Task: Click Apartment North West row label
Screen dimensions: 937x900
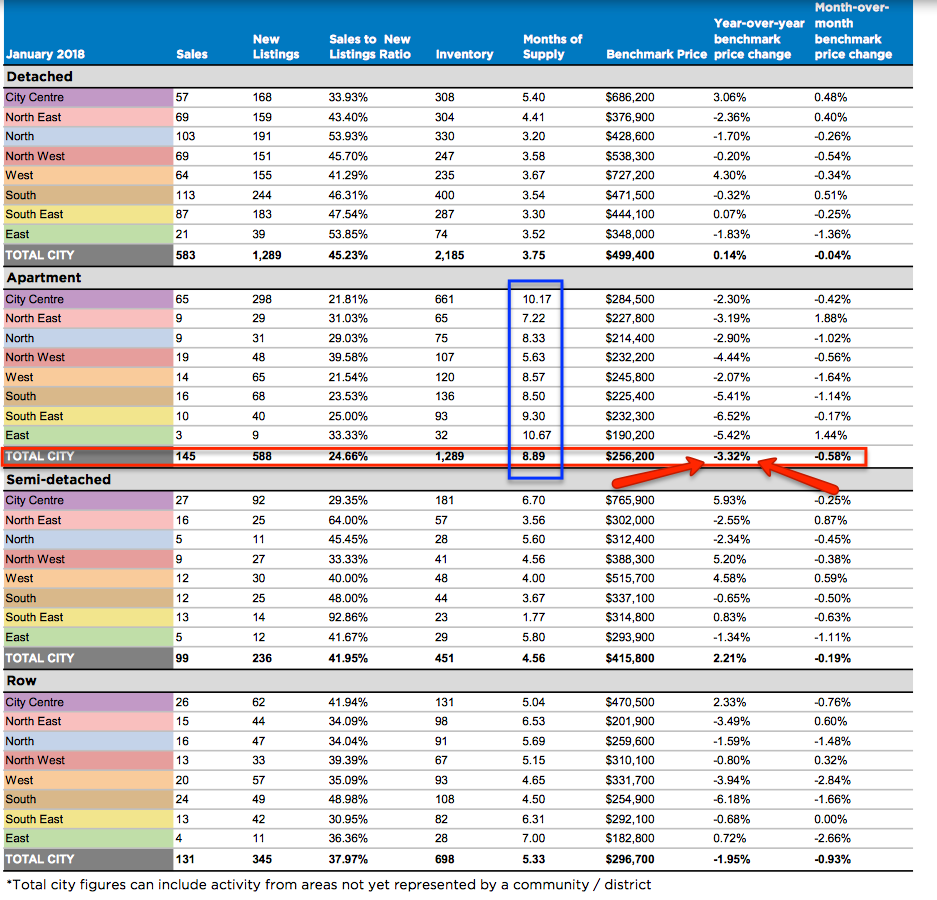Action: point(35,357)
